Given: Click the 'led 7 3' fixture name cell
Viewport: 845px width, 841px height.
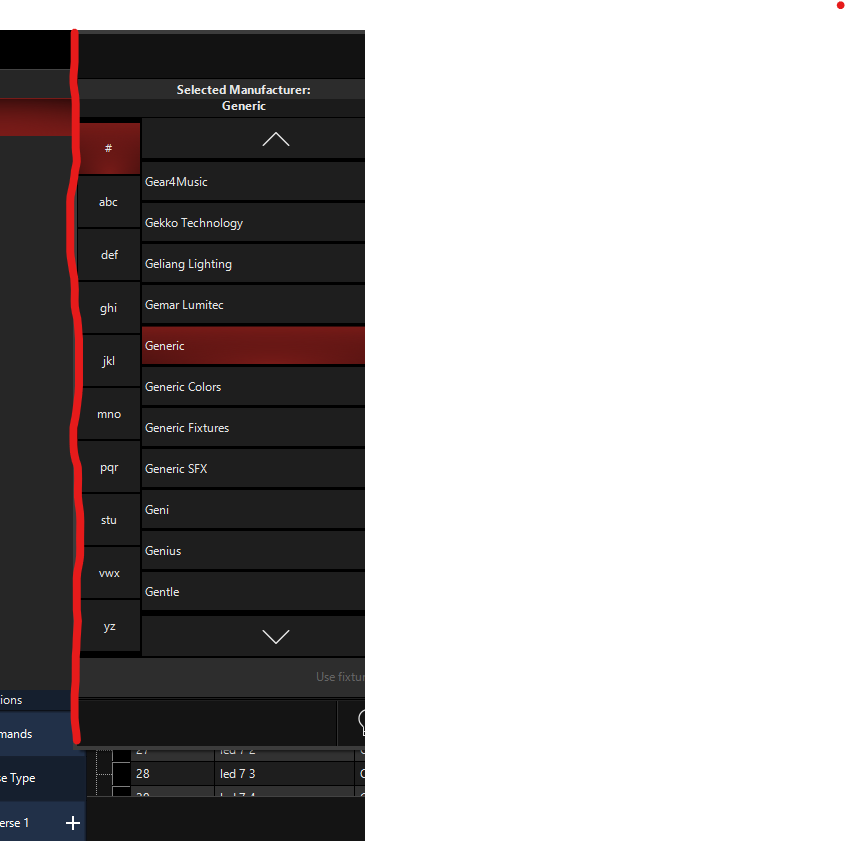Looking at the screenshot, I should coord(285,774).
